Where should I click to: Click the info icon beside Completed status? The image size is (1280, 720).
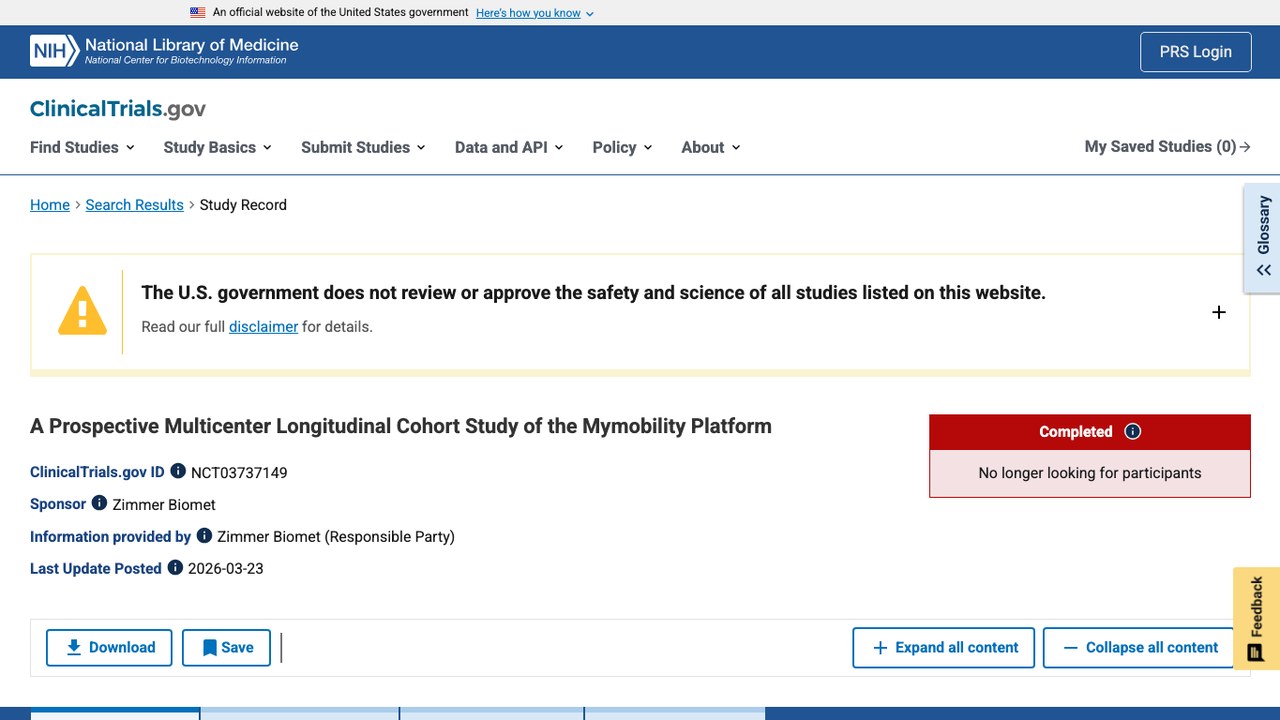pyautogui.click(x=1133, y=432)
